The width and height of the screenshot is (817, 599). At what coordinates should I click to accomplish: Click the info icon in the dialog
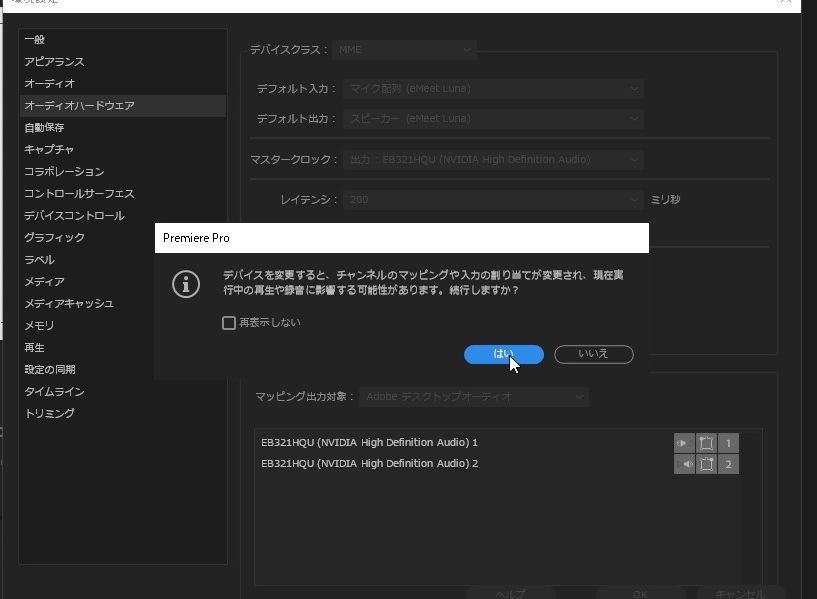pos(186,283)
